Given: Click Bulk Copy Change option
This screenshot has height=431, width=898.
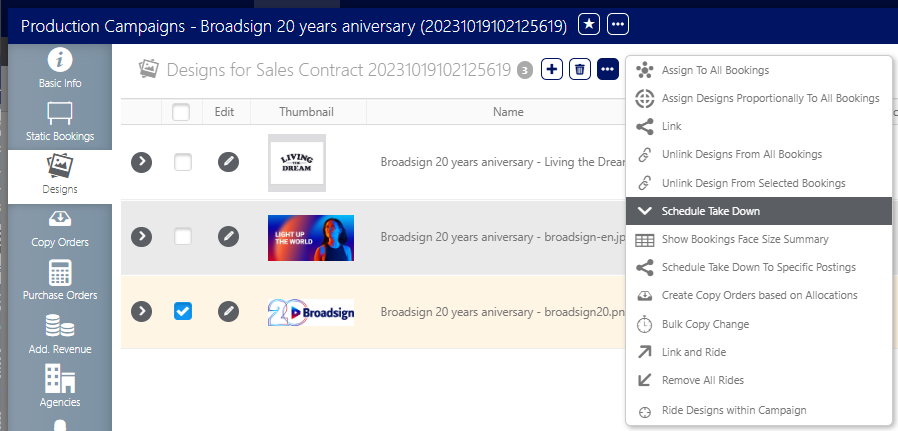Looking at the screenshot, I should [x=705, y=324].
